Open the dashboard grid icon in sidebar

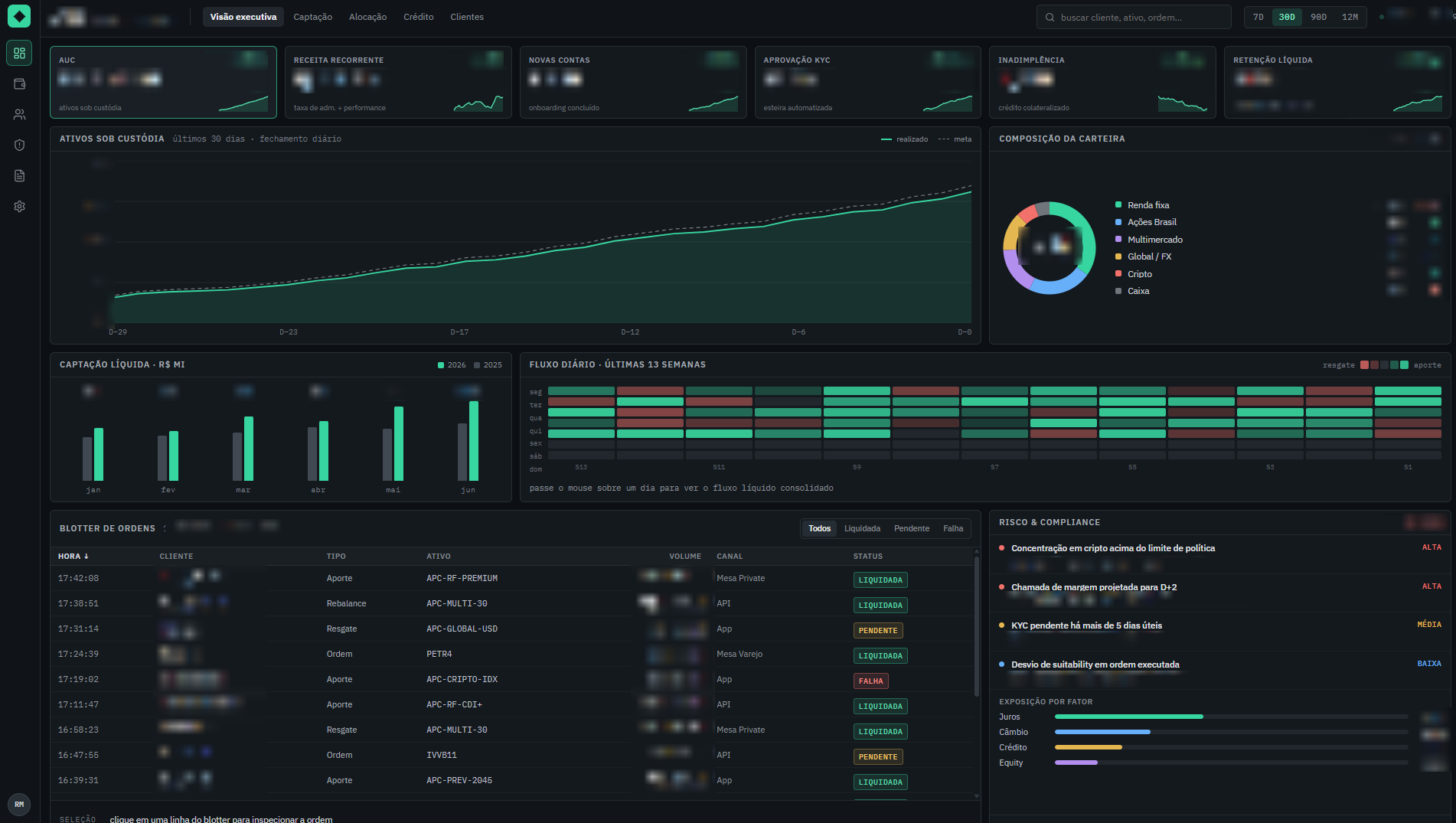point(19,53)
